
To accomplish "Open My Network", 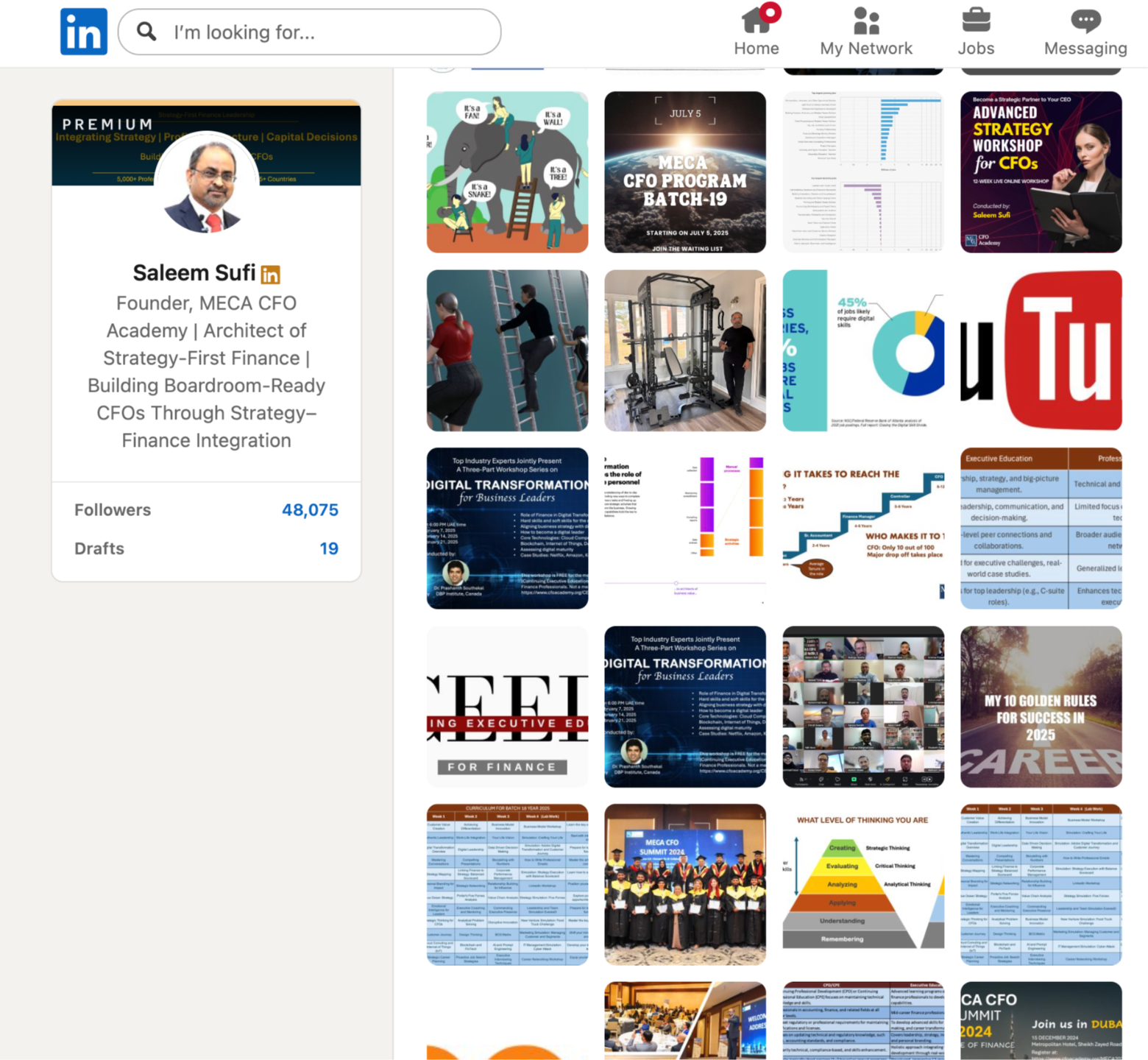I will coord(866,31).
